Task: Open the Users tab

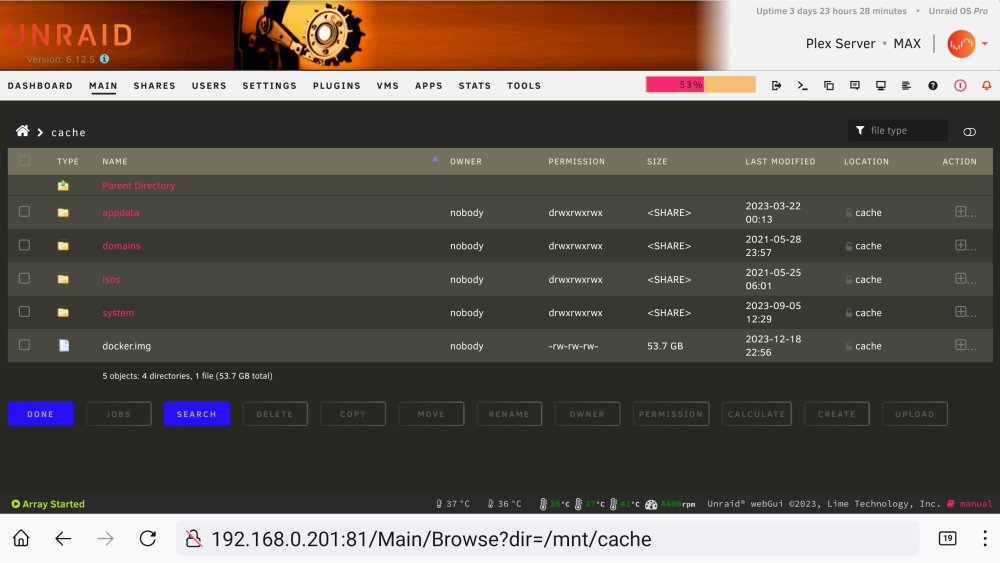Action: pyautogui.click(x=209, y=85)
